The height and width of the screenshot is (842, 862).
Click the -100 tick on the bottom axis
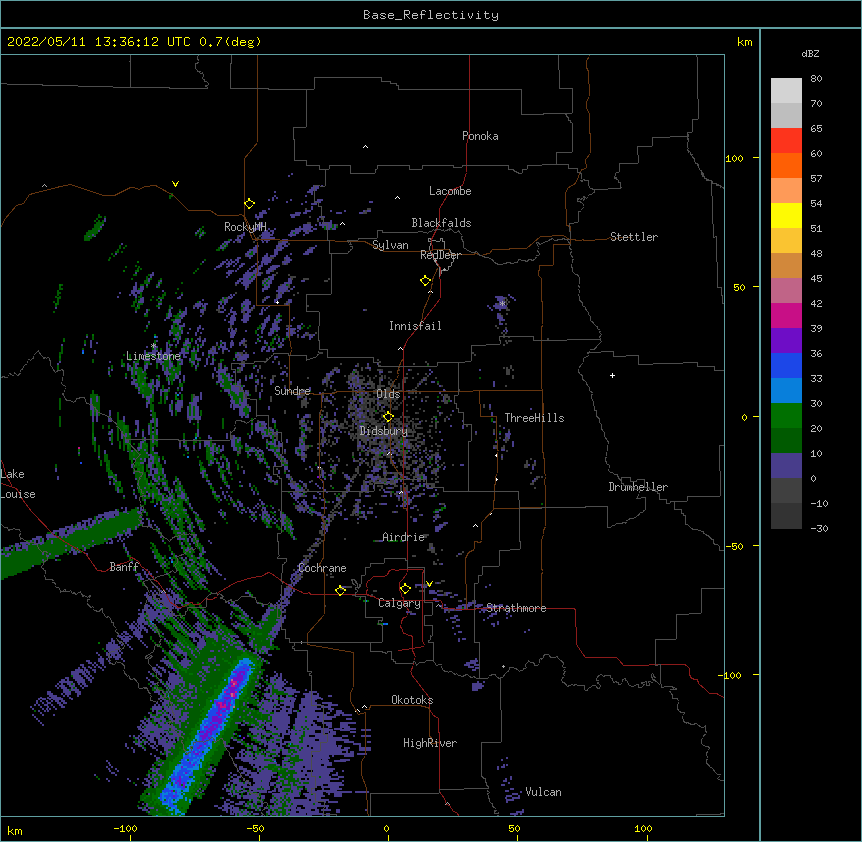(x=126, y=829)
